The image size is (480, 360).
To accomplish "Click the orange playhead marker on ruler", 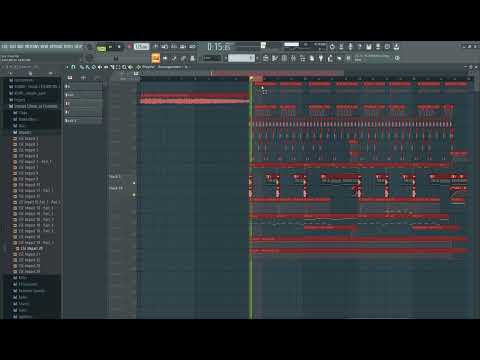I will pos(252,78).
